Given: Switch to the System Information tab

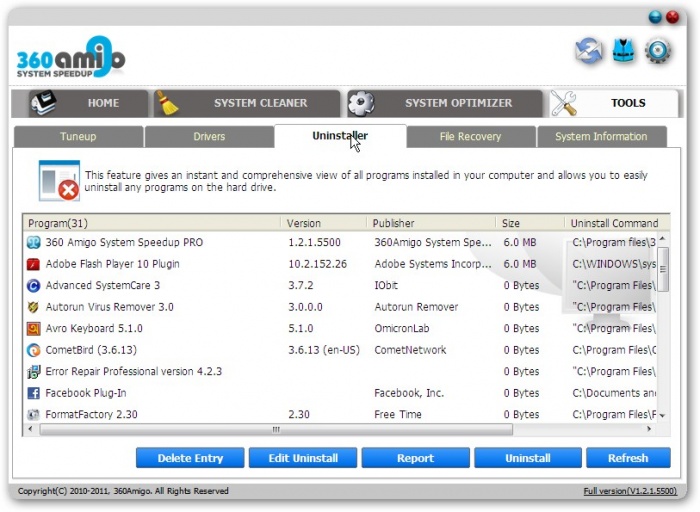Looking at the screenshot, I should pyautogui.click(x=602, y=137).
